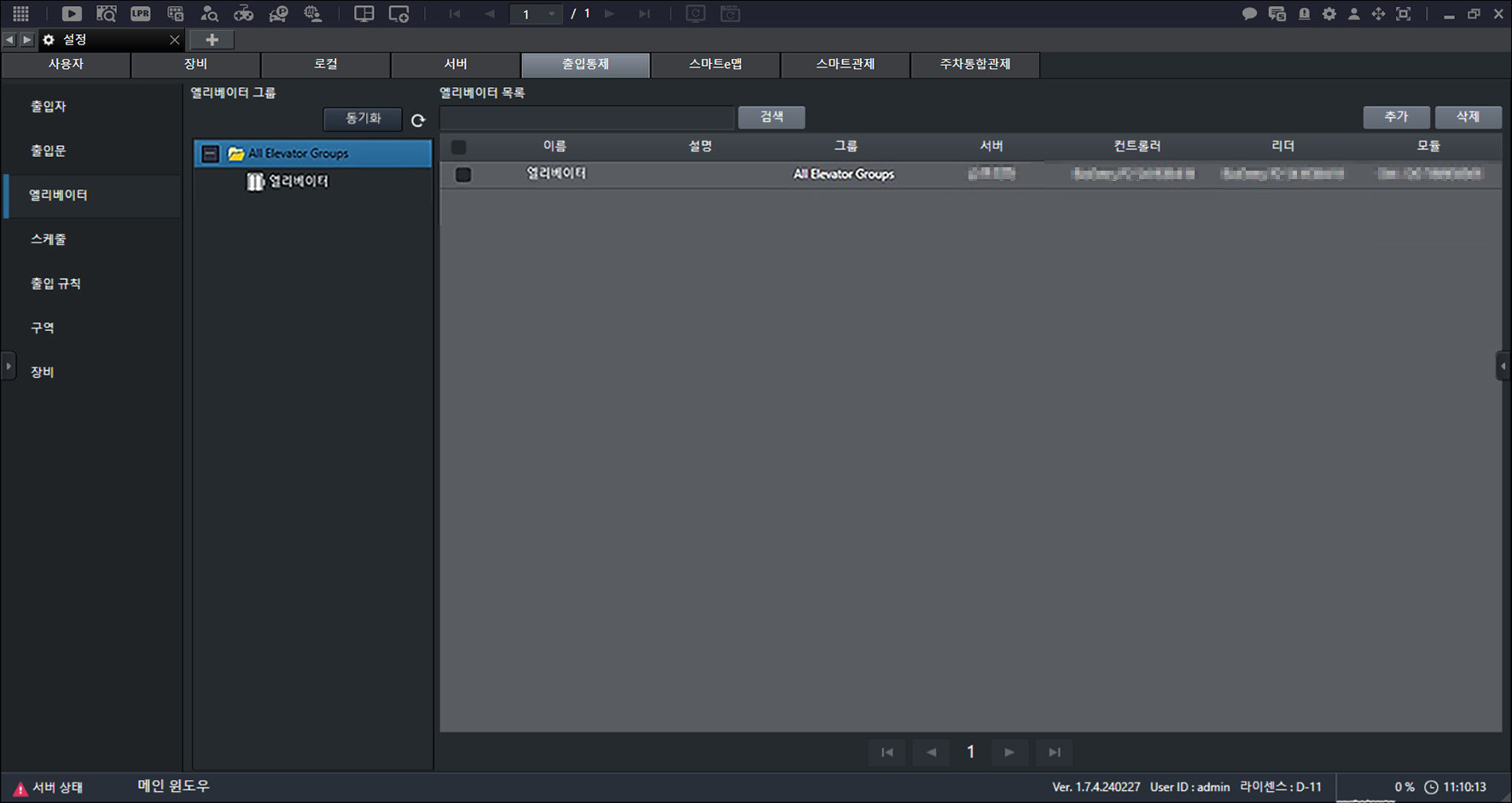Toggle fullscreen mode icon in top bar

click(1403, 14)
